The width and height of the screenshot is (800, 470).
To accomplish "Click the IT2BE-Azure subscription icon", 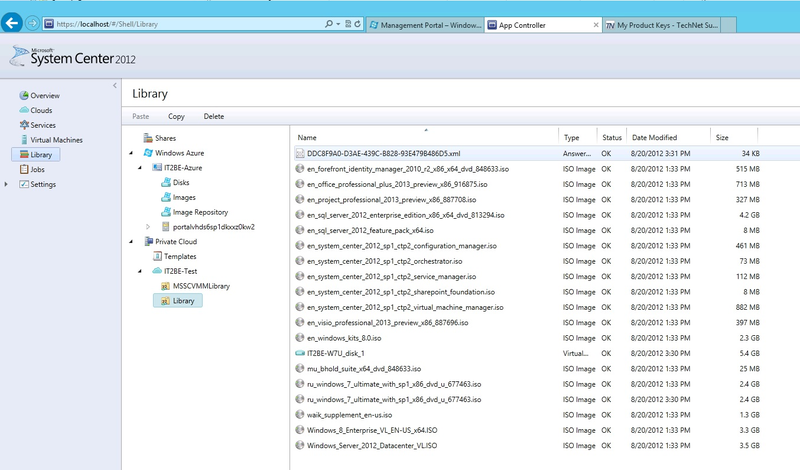I will pyautogui.click(x=157, y=167).
